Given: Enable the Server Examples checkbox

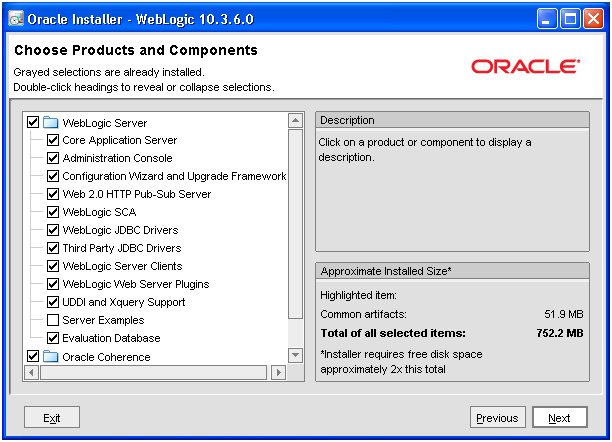Looking at the screenshot, I should (x=53, y=320).
